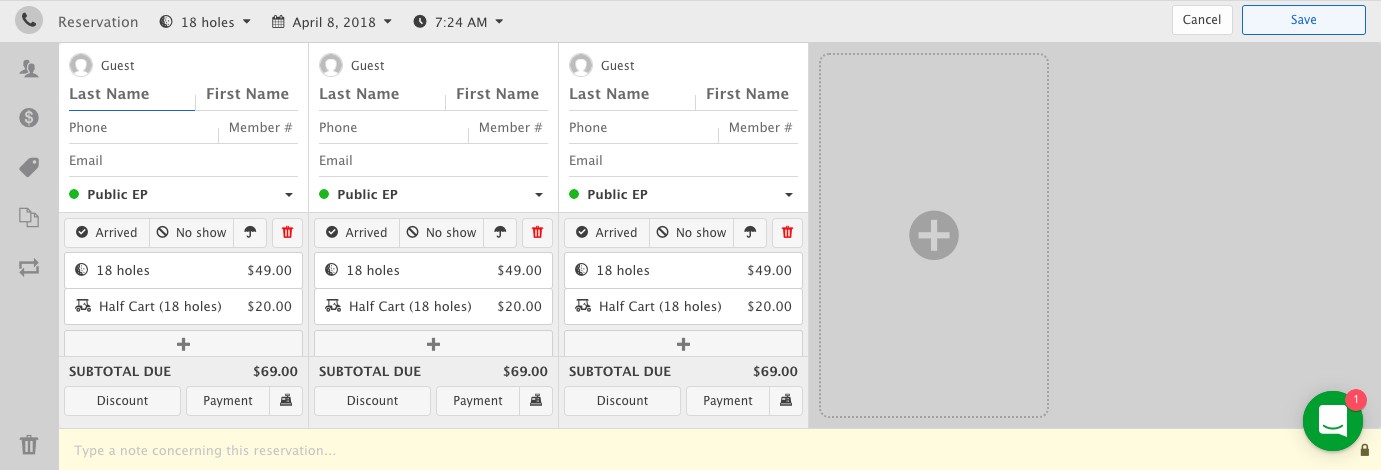Click Discount for the second guest

(x=372, y=401)
